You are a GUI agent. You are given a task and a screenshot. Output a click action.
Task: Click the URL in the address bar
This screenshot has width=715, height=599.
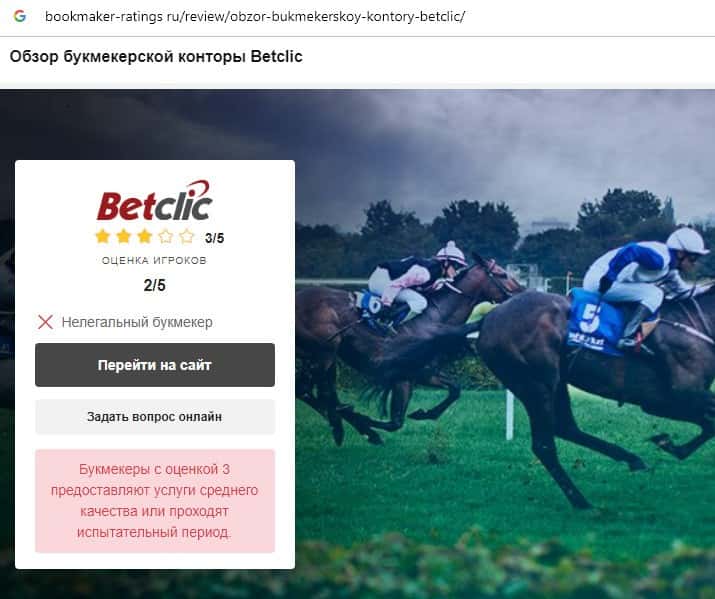255,17
